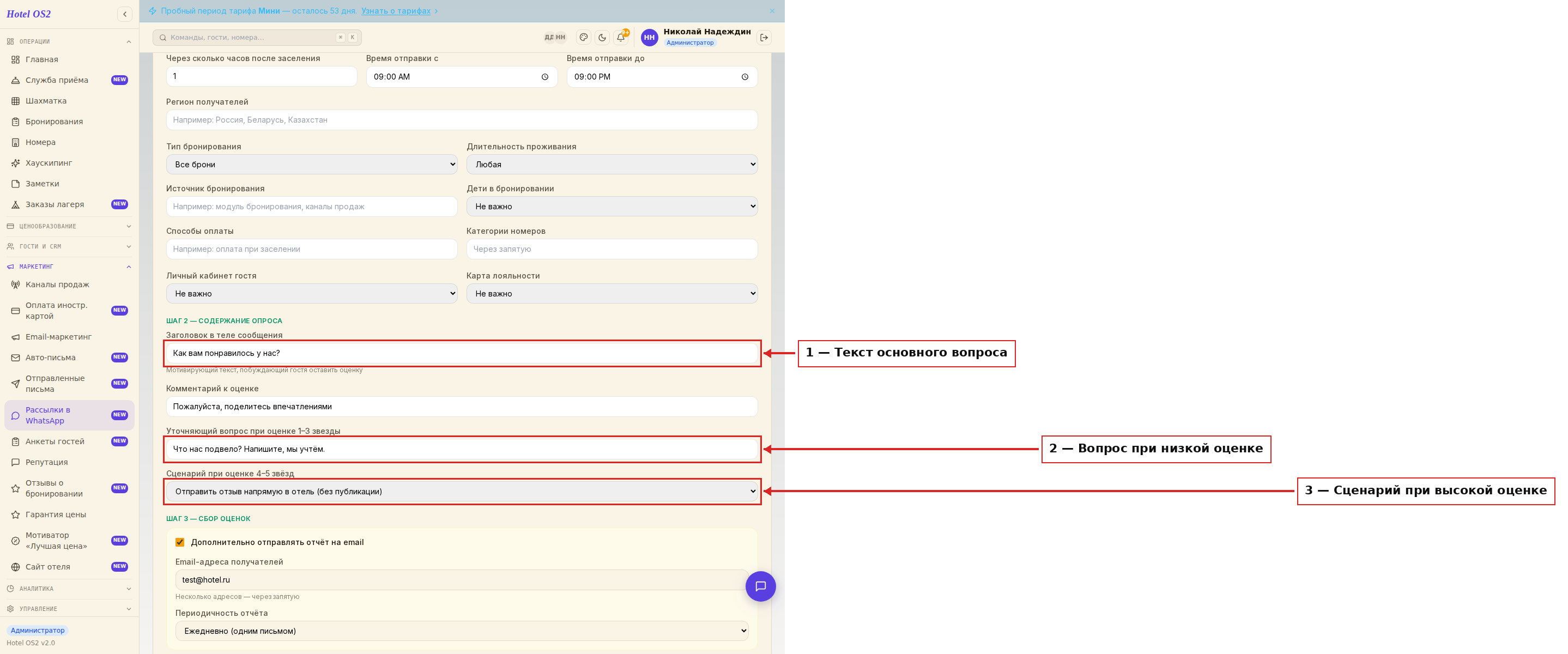Open Репутация page
The image size is (1568, 654).
(69, 462)
